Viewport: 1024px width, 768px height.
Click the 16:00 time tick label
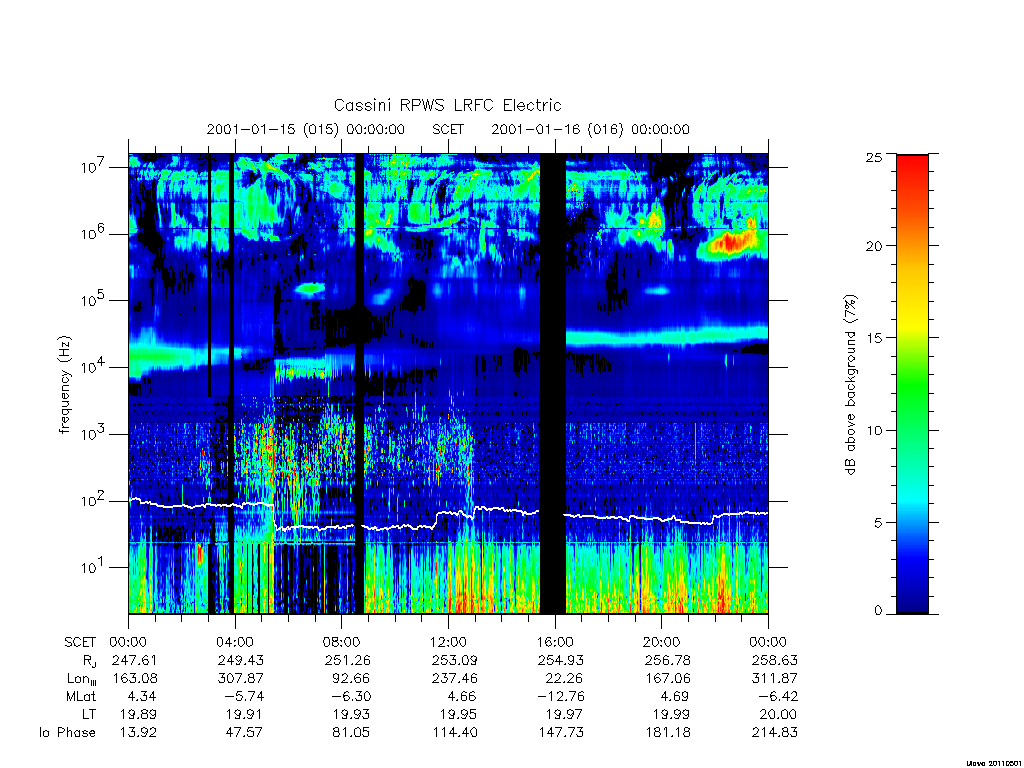click(555, 642)
